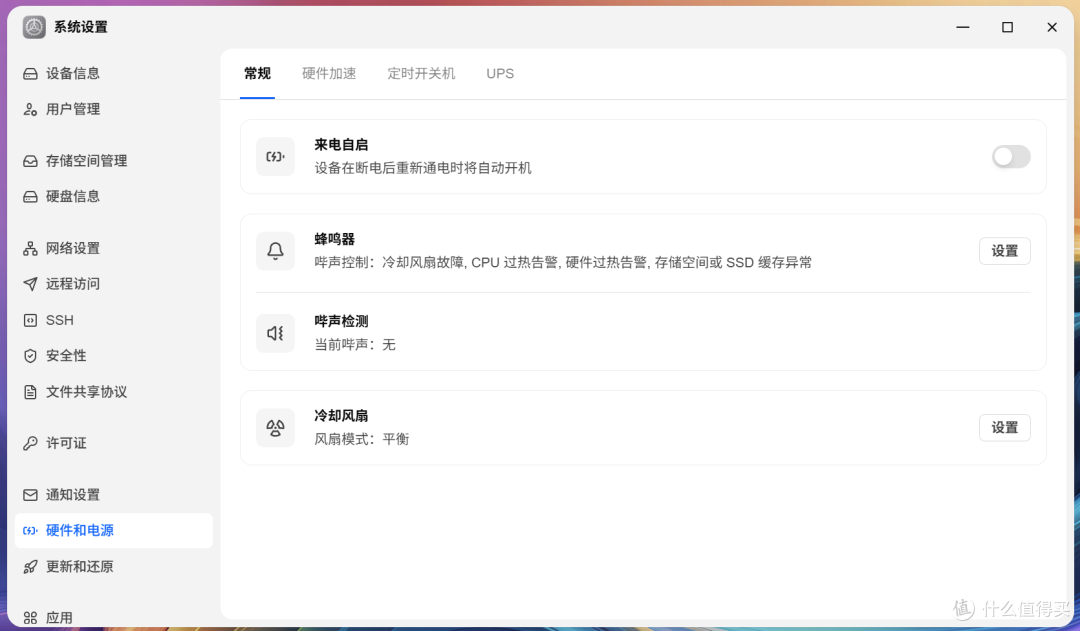Open 设置 for the 蜂鸣器 buzzer
1080x631 pixels.
1005,251
